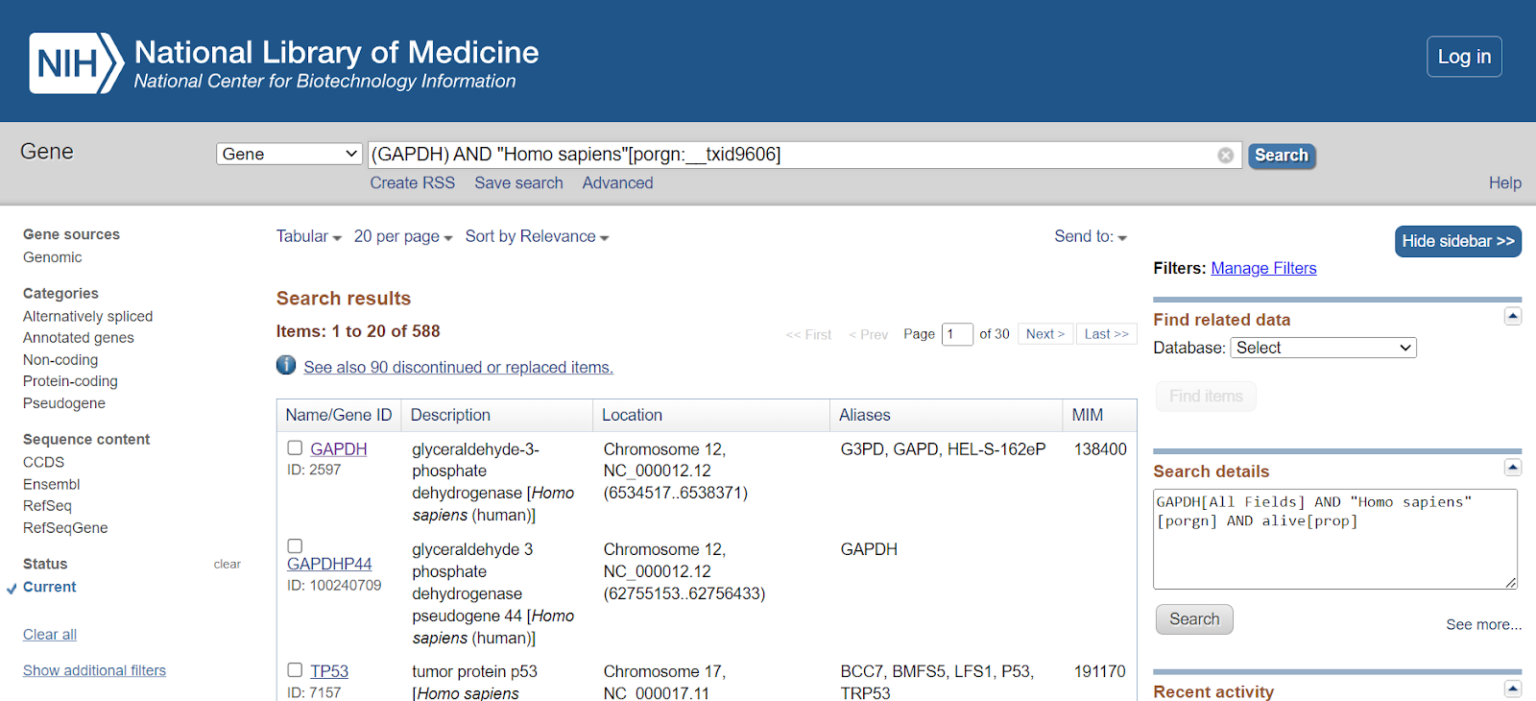Select the GAPDHP44 result checkbox
Screen dimensions: 1536x701
coord(295,546)
